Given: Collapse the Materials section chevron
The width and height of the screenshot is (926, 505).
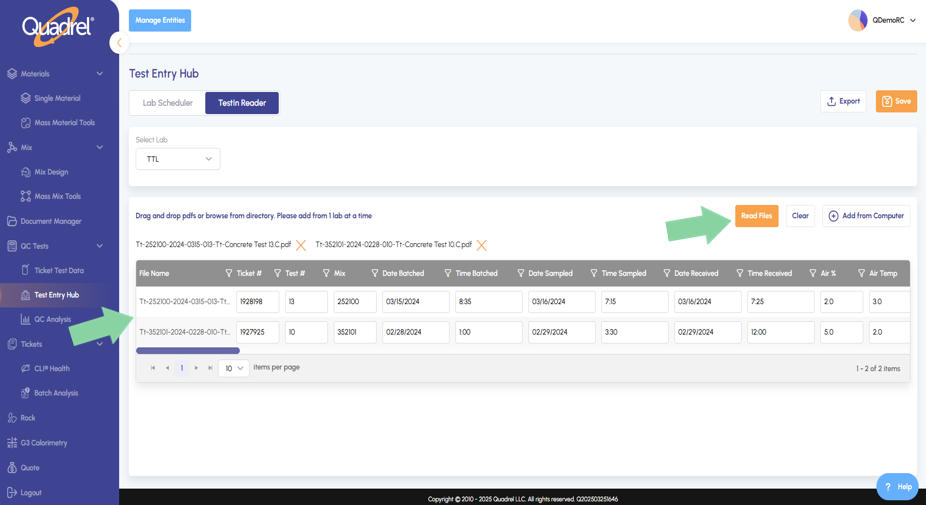Looking at the screenshot, I should click(x=99, y=74).
